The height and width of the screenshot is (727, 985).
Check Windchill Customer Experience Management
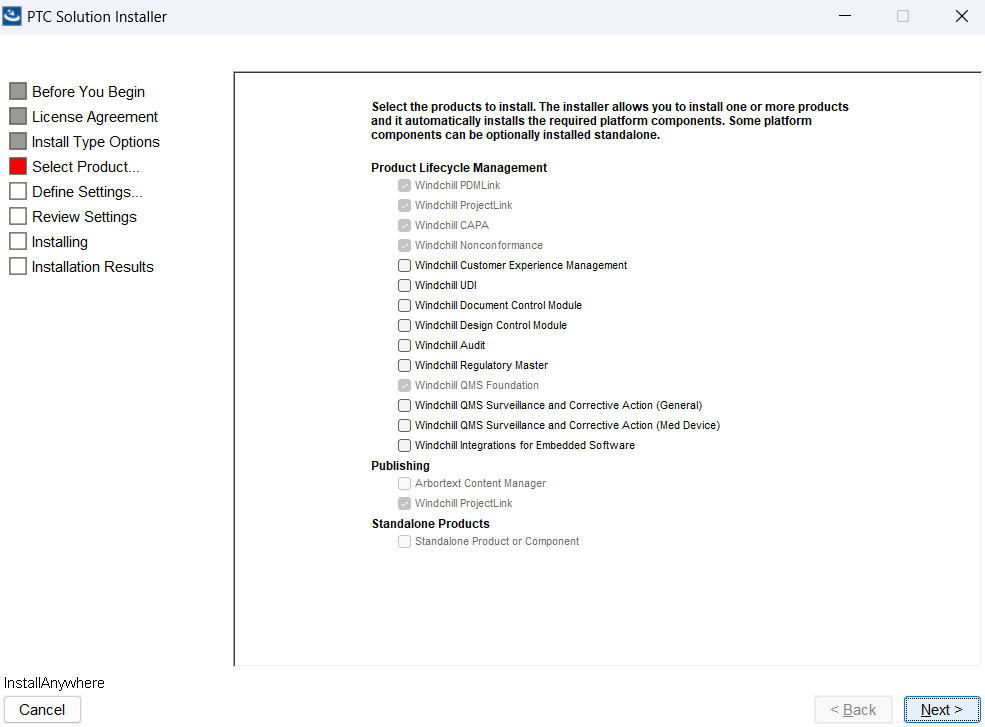click(x=405, y=266)
